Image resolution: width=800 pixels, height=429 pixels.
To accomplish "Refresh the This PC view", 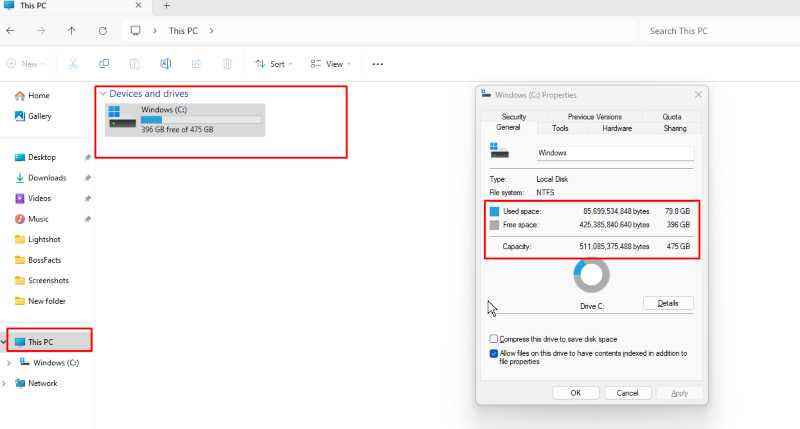I will [103, 31].
